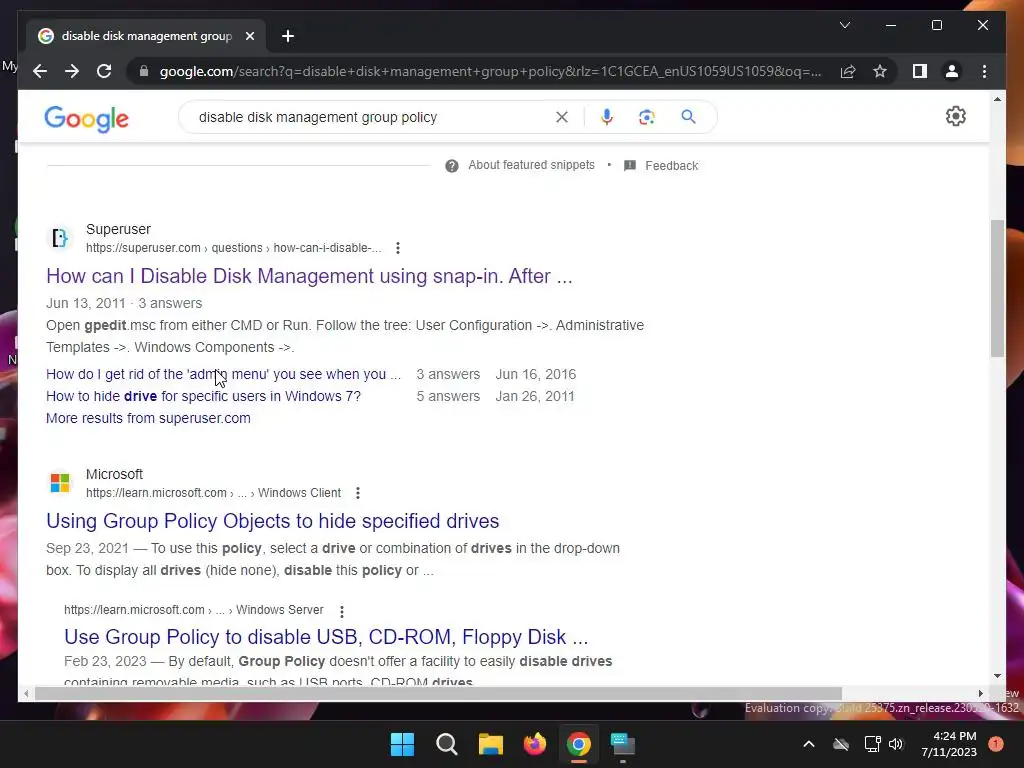Image resolution: width=1024 pixels, height=768 pixels.
Task: Click the Superuser site favicon
Action: click(x=59, y=238)
